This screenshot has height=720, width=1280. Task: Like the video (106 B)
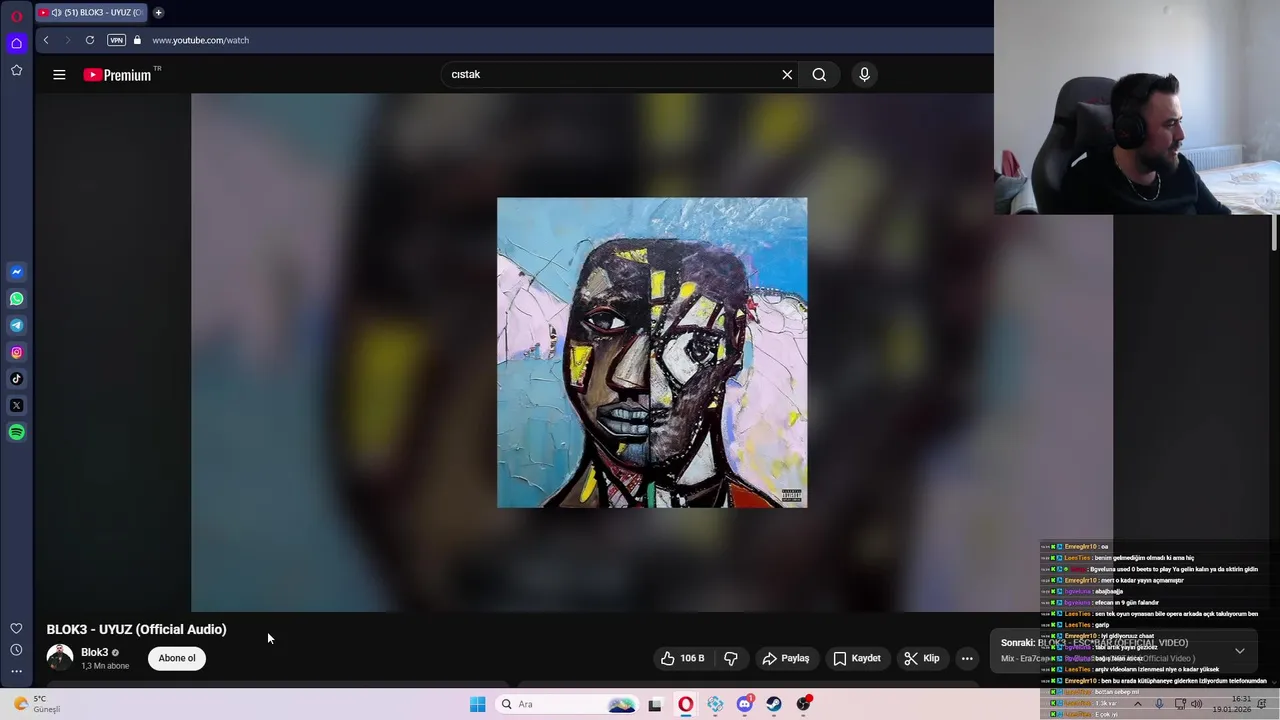click(x=682, y=658)
